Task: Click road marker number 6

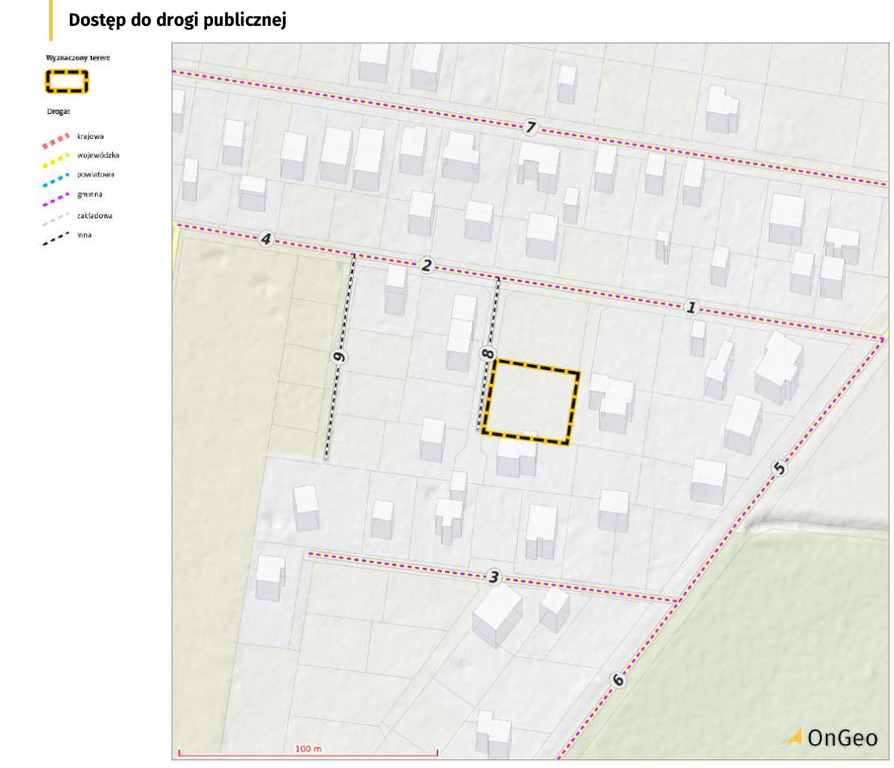Action: (x=618, y=681)
